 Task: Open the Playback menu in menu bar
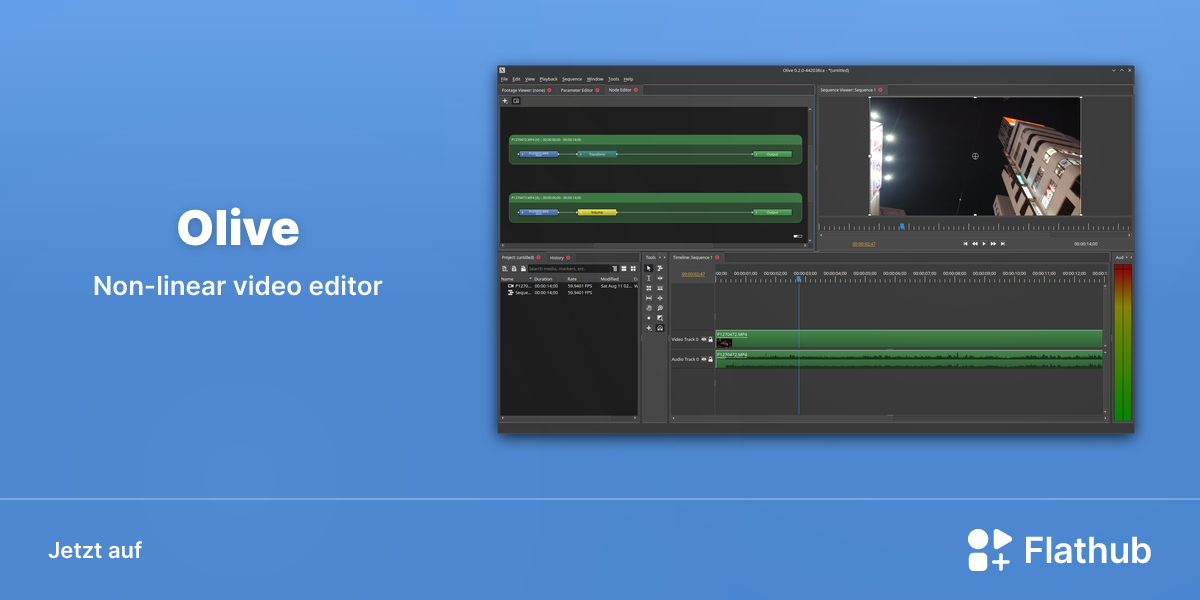[548, 79]
